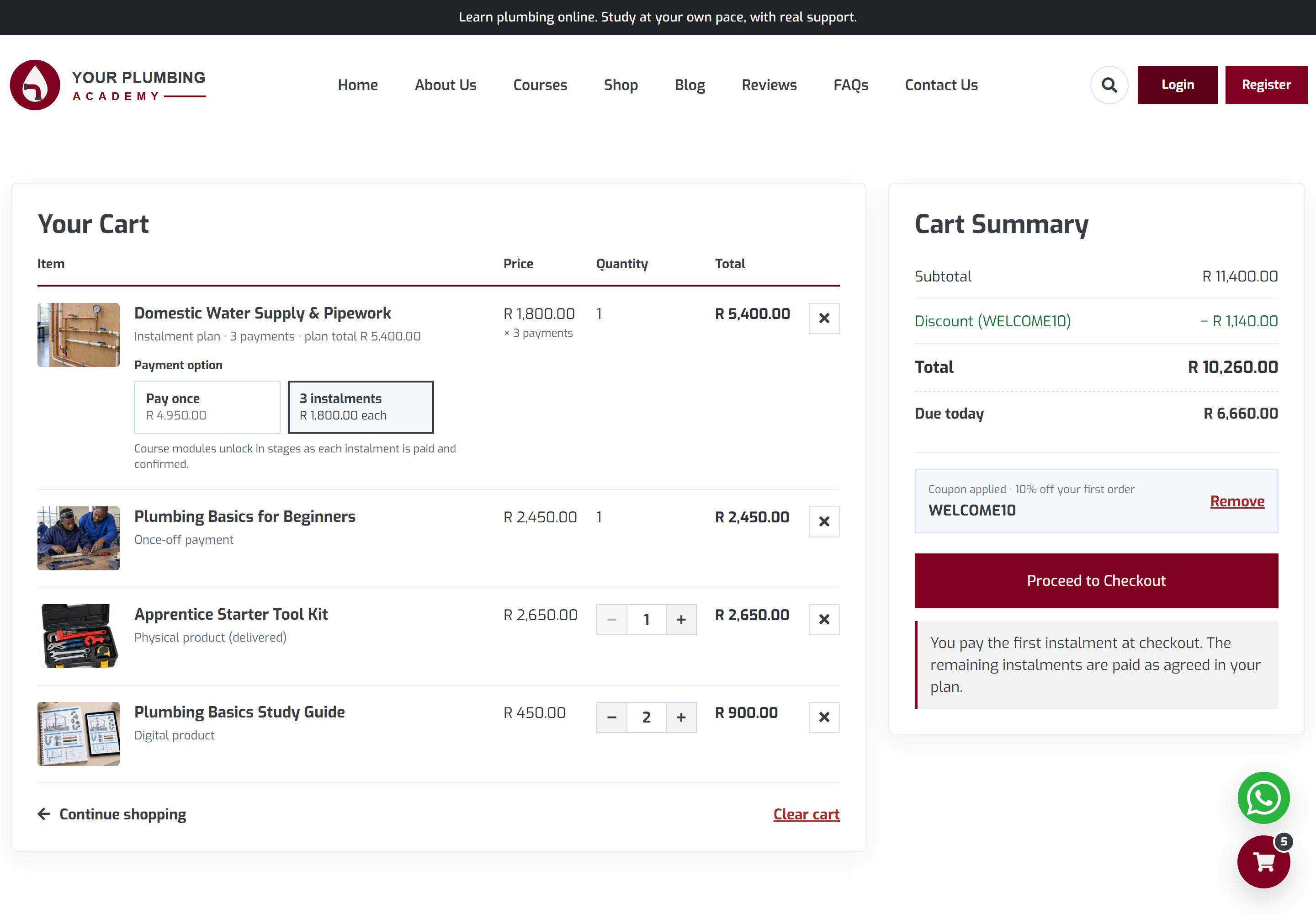The width and height of the screenshot is (1316, 914).
Task: Open the Courses menu item
Action: point(540,85)
